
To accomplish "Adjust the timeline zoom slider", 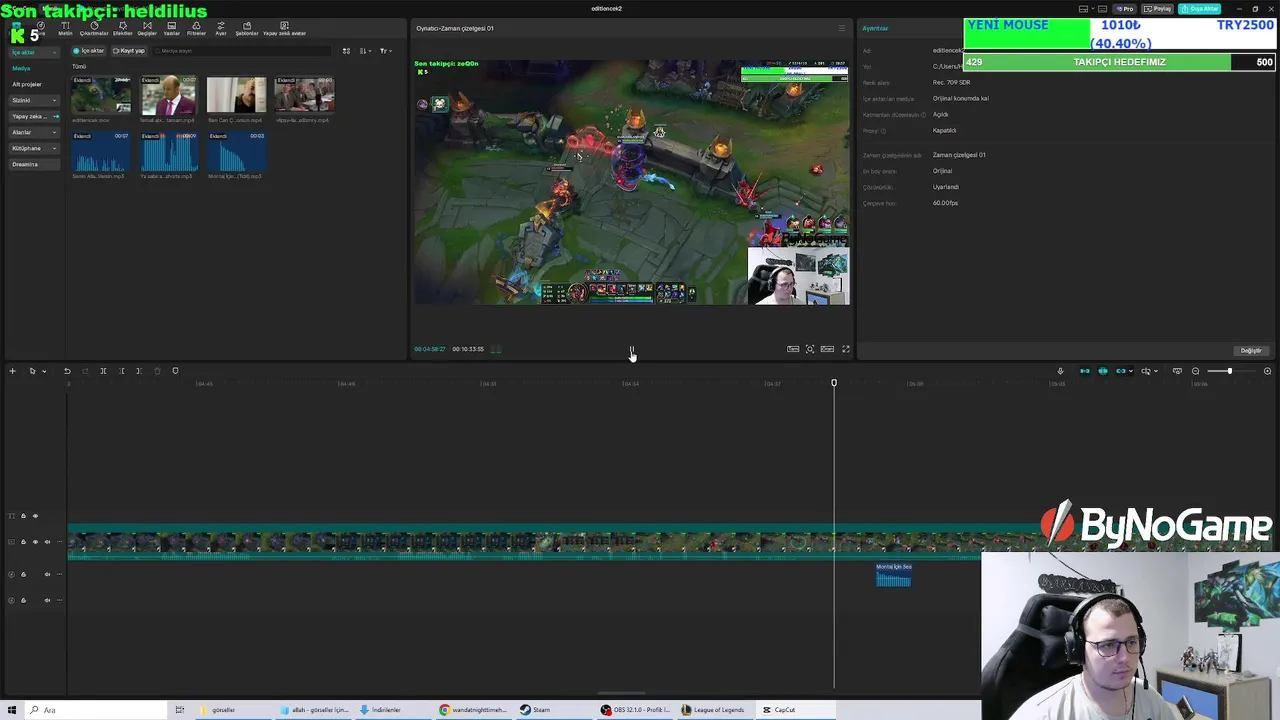I will point(1231,371).
